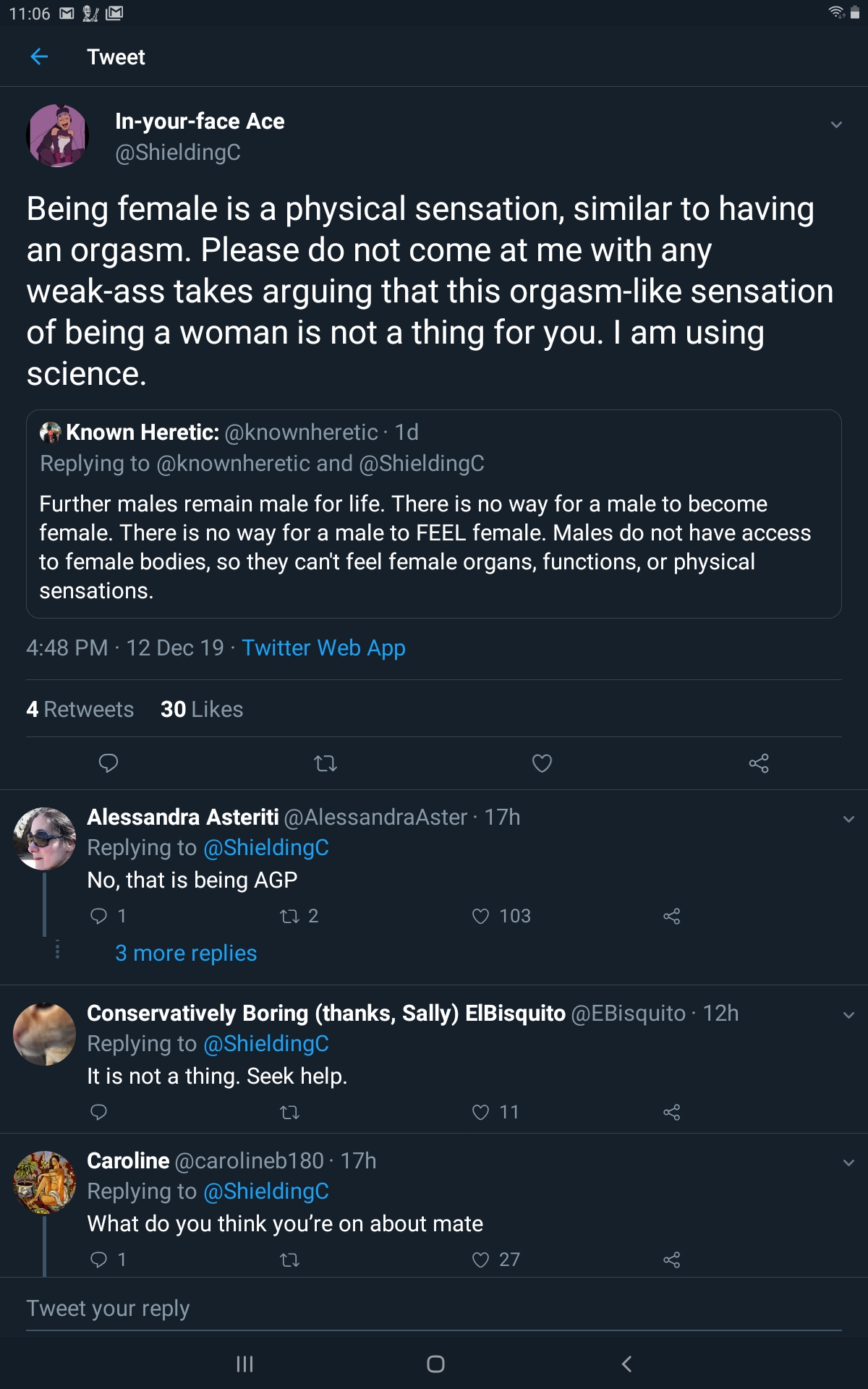Image resolution: width=868 pixels, height=1389 pixels.
Task: View the 4 Retweets list
Action: (x=80, y=709)
